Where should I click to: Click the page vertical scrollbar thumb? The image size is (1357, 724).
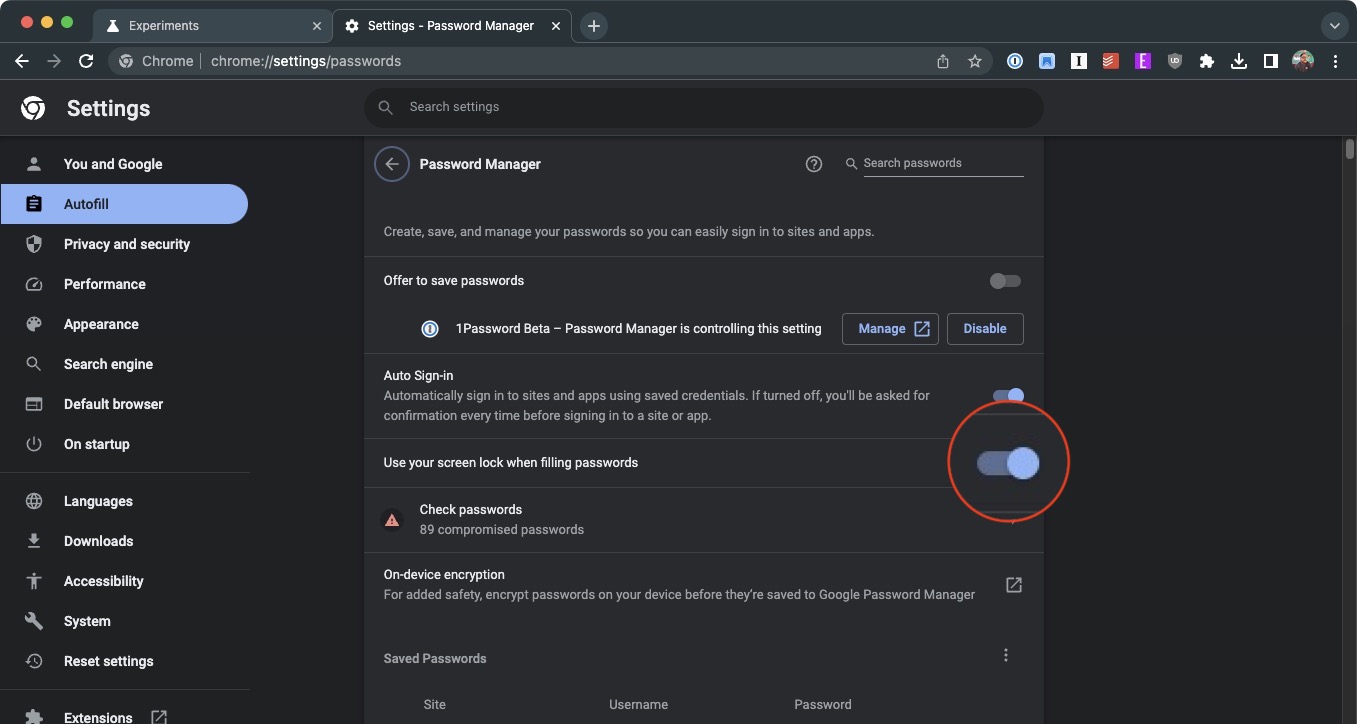pos(1350,149)
